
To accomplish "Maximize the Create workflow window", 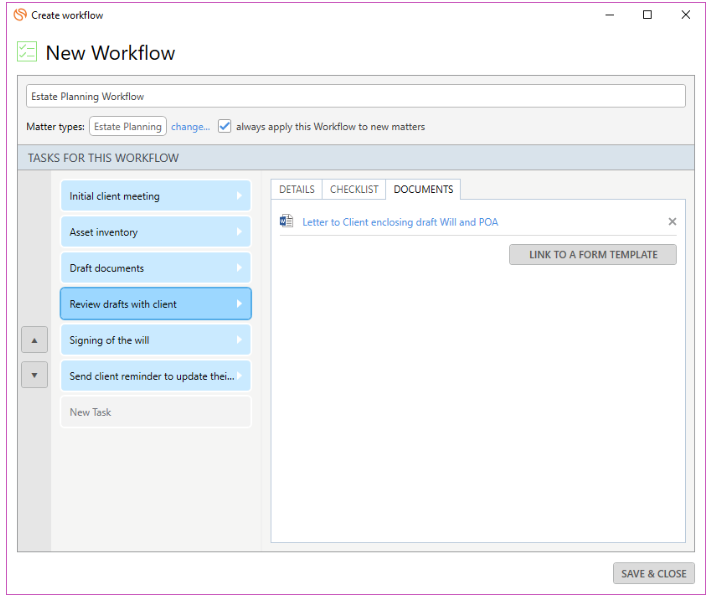I will 647,15.
